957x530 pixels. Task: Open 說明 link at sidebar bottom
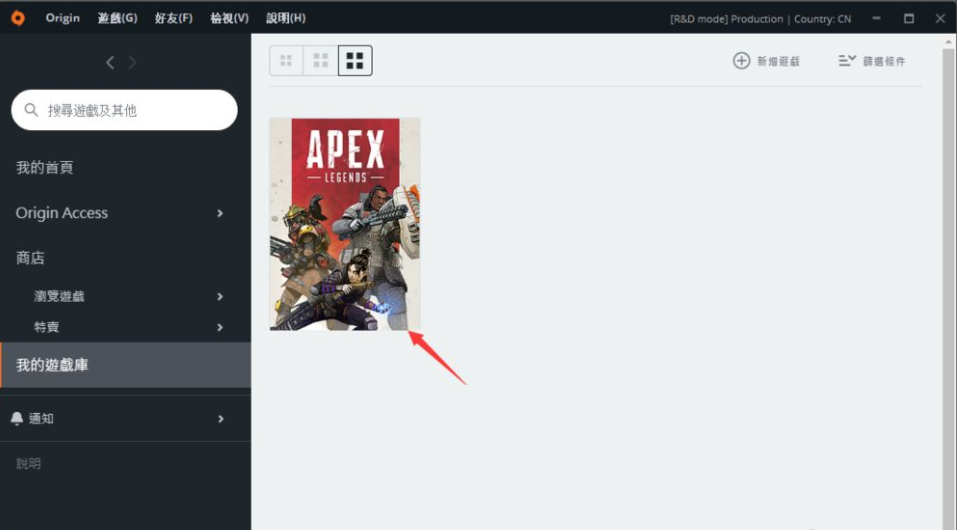click(x=28, y=463)
